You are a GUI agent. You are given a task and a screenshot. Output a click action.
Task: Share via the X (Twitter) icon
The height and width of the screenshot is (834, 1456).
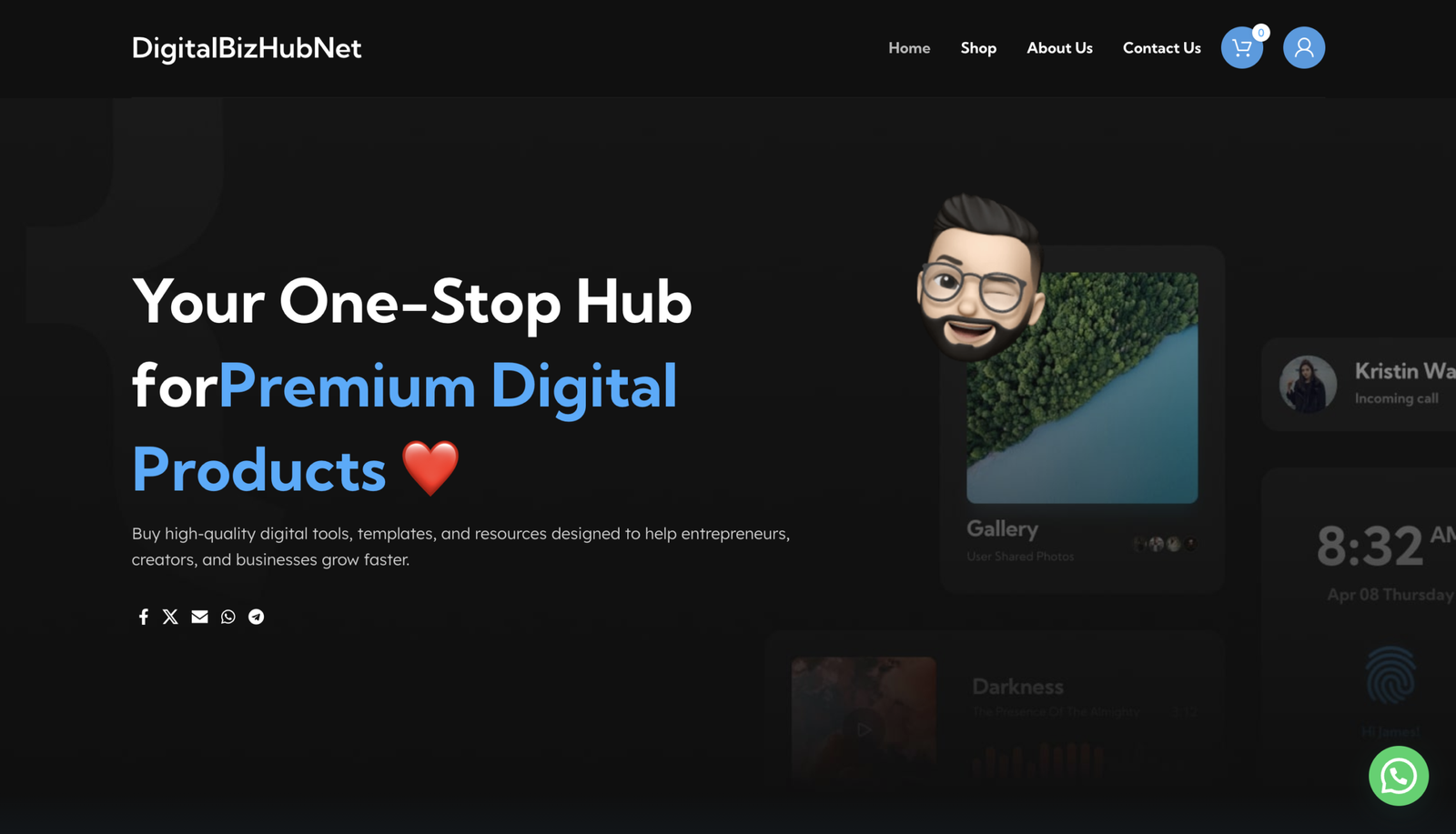click(x=170, y=617)
